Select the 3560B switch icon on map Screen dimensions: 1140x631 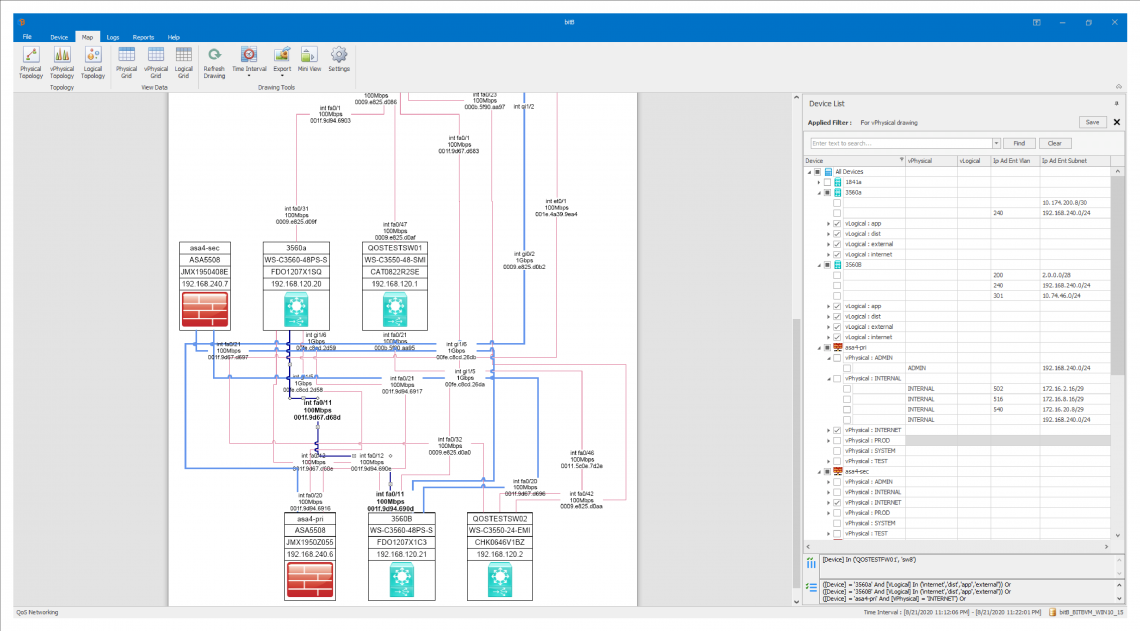(x=401, y=579)
